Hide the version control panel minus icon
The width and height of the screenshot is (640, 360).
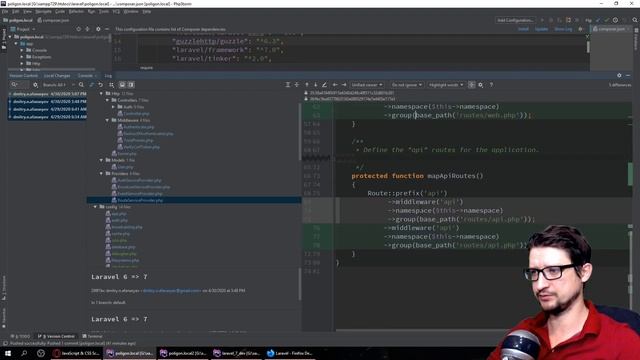point(628,76)
